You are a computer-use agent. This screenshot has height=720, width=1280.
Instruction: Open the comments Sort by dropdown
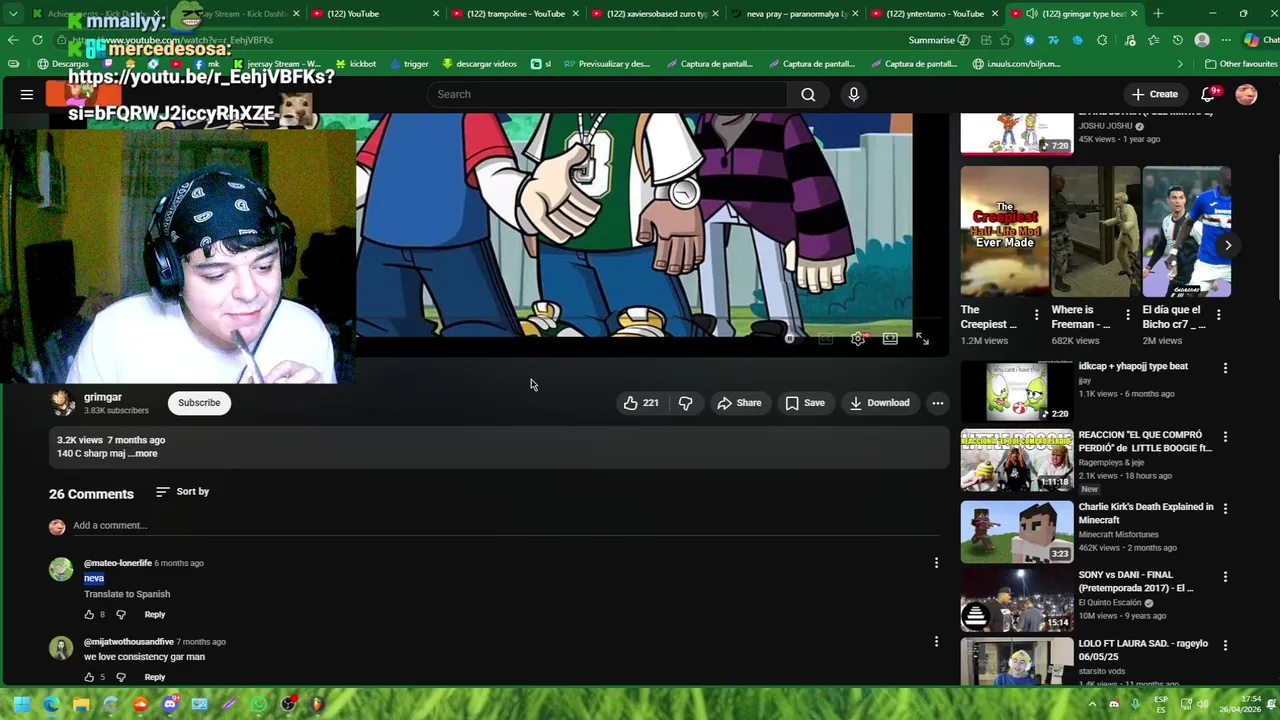coord(183,492)
